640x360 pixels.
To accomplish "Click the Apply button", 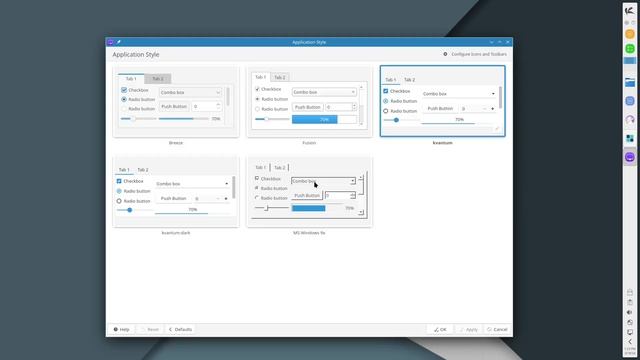I will coord(468,329).
